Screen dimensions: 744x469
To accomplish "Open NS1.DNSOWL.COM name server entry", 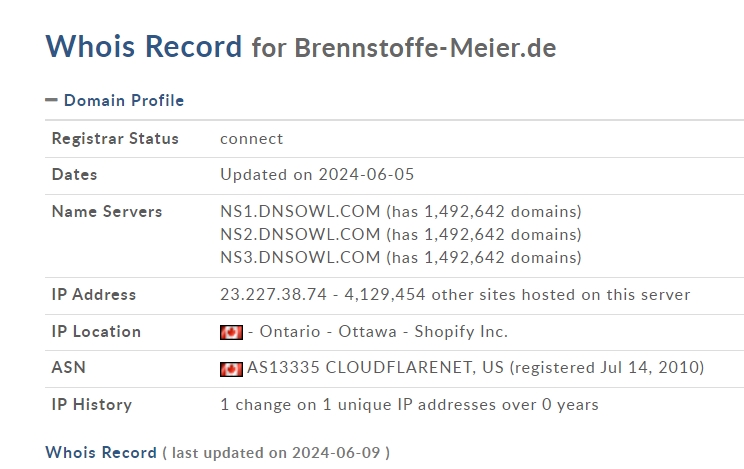I will coord(300,211).
